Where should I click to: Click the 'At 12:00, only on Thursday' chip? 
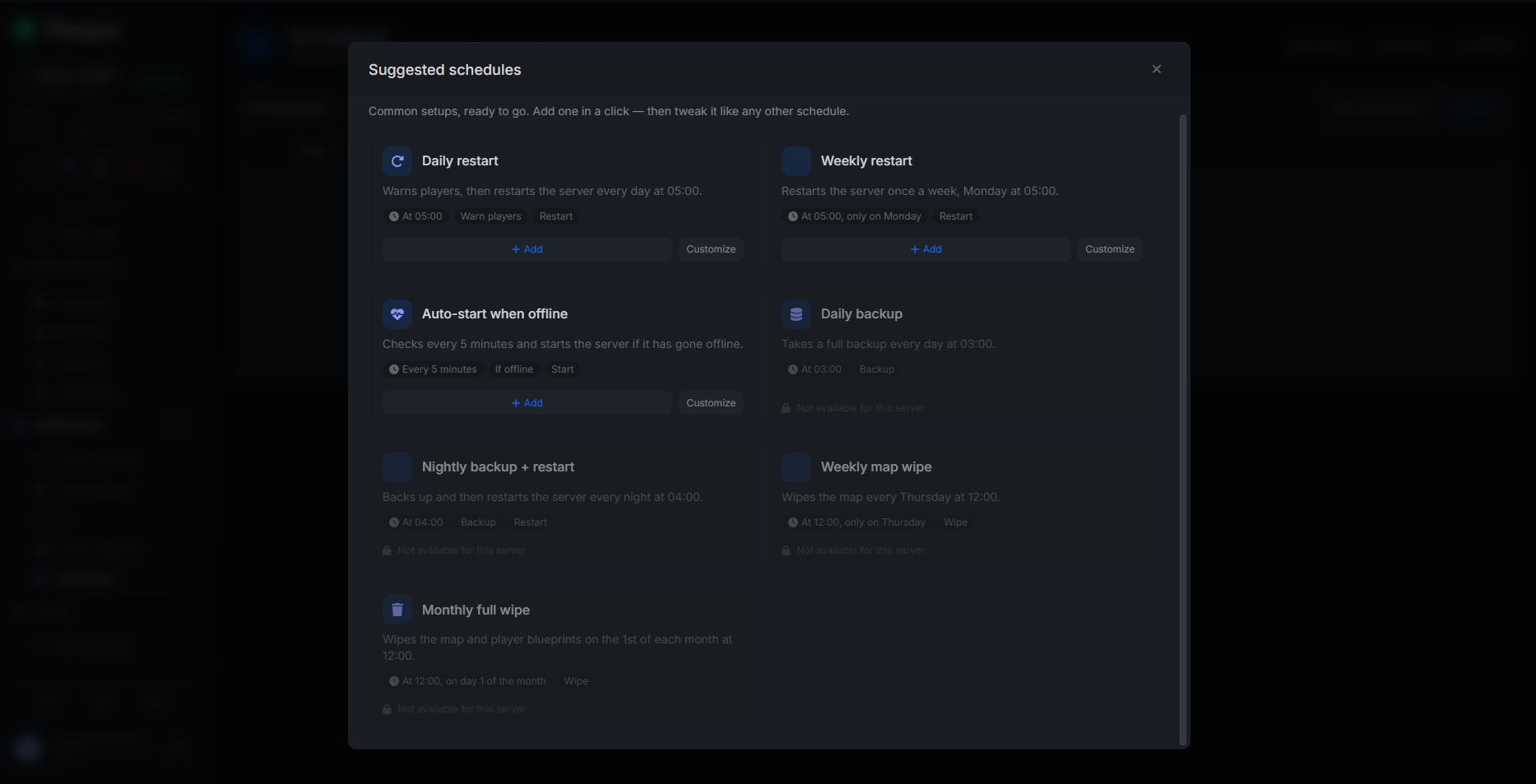(x=856, y=522)
